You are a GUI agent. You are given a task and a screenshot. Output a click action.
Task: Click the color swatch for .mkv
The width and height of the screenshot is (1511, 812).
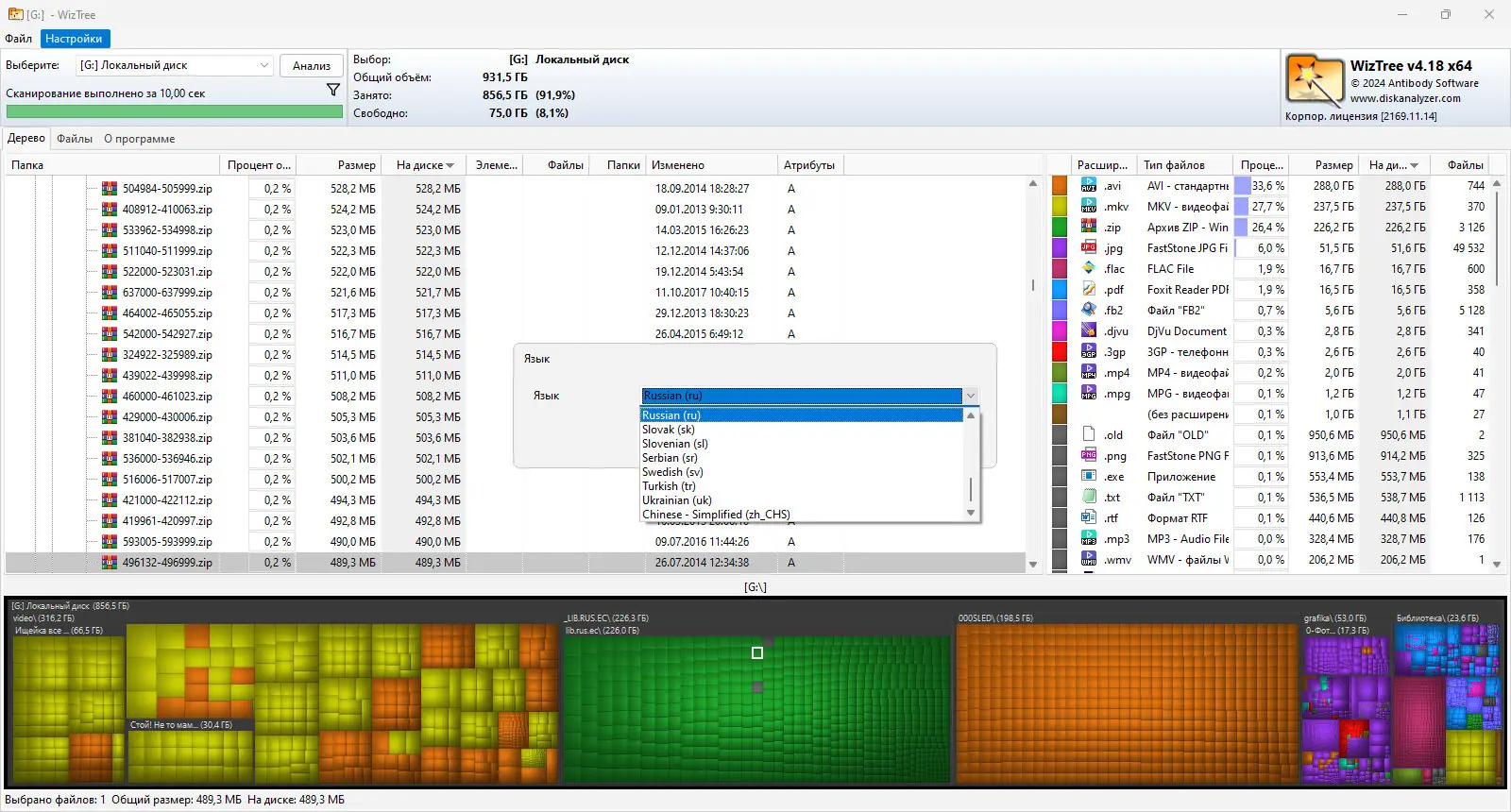(x=1060, y=207)
